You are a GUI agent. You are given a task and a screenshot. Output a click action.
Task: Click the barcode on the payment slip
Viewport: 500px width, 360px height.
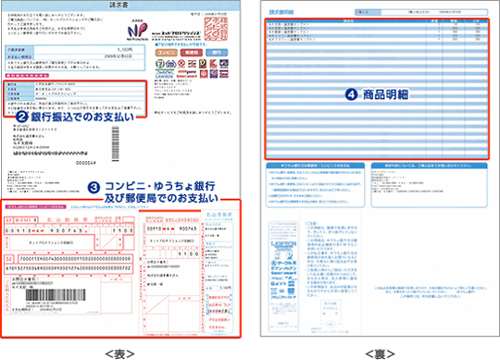55,295
